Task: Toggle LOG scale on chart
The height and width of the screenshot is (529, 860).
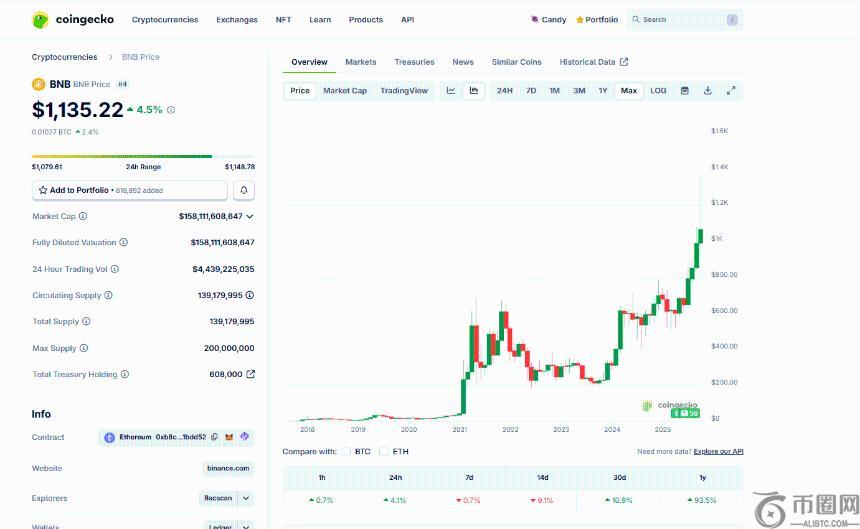Action: click(658, 91)
